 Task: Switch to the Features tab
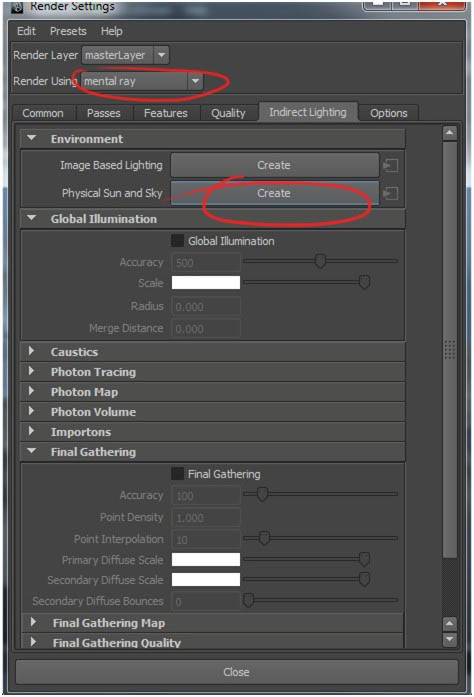(166, 113)
